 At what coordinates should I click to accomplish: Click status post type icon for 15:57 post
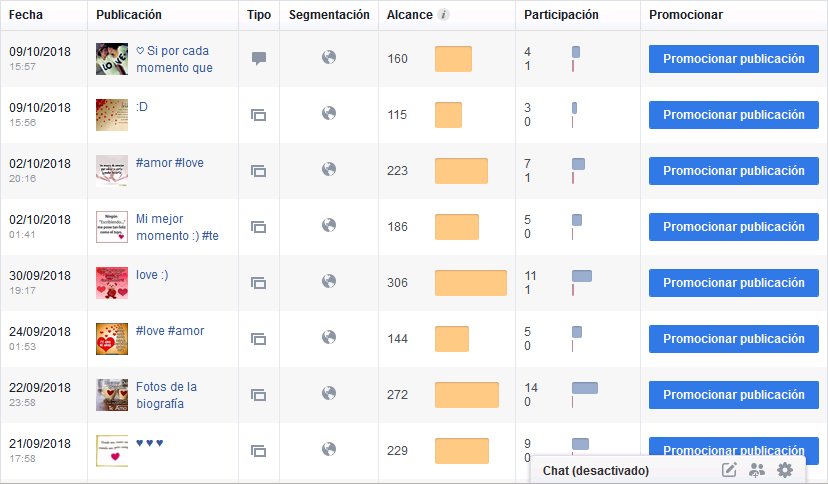tap(259, 58)
